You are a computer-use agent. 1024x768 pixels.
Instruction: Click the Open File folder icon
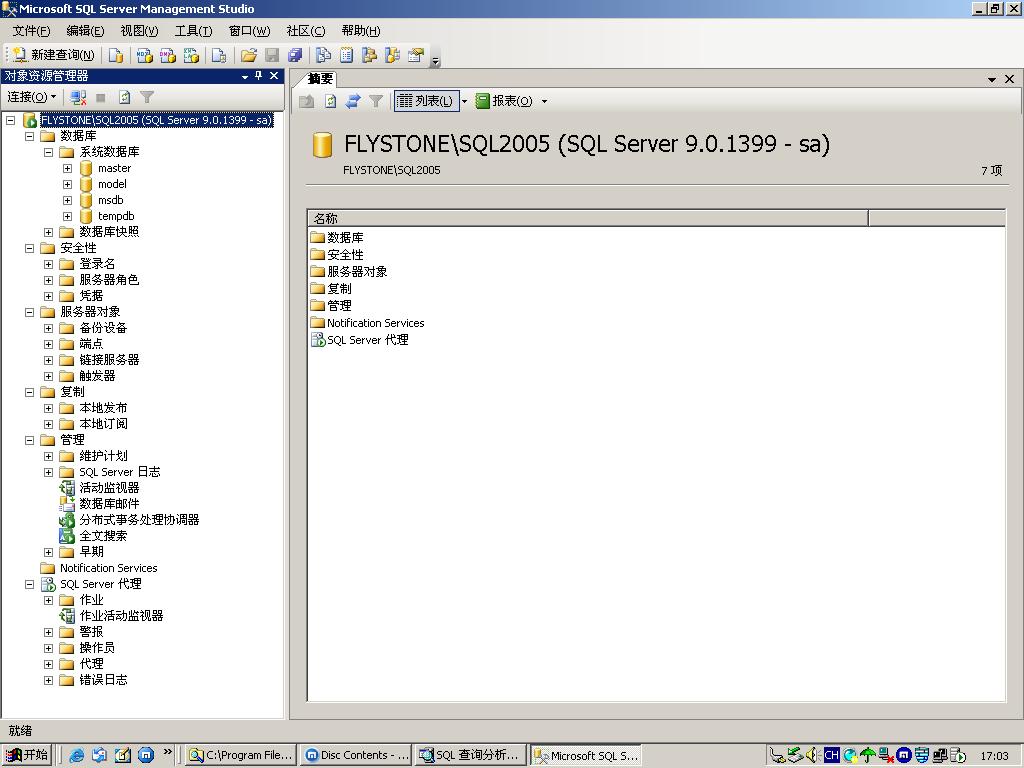coord(249,56)
